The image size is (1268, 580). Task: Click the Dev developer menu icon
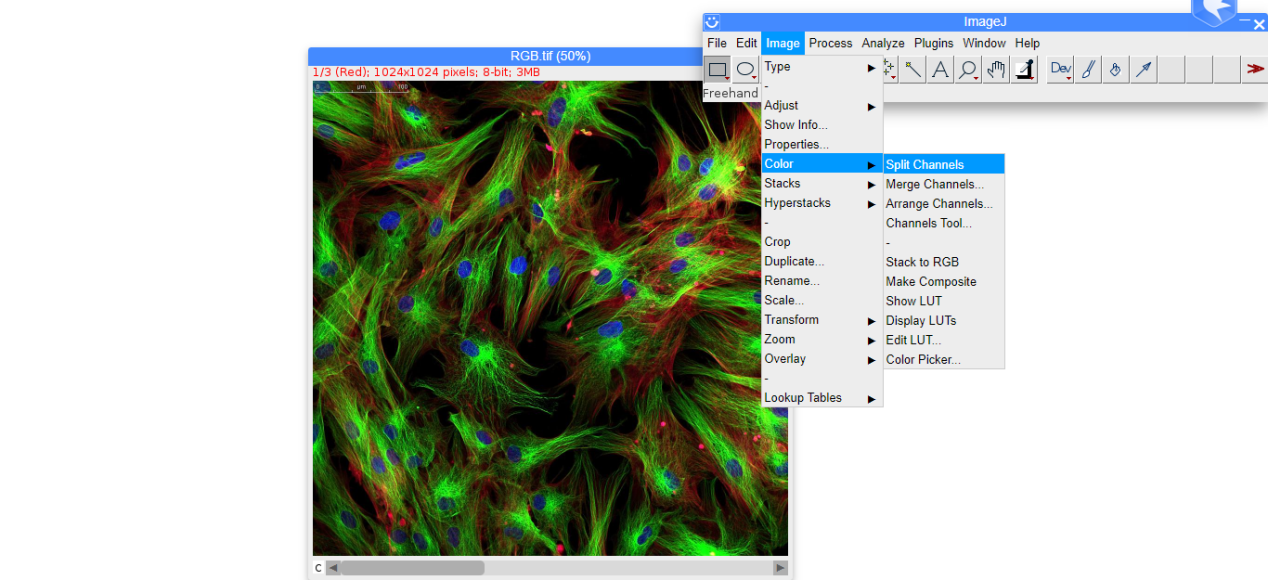coord(1060,69)
